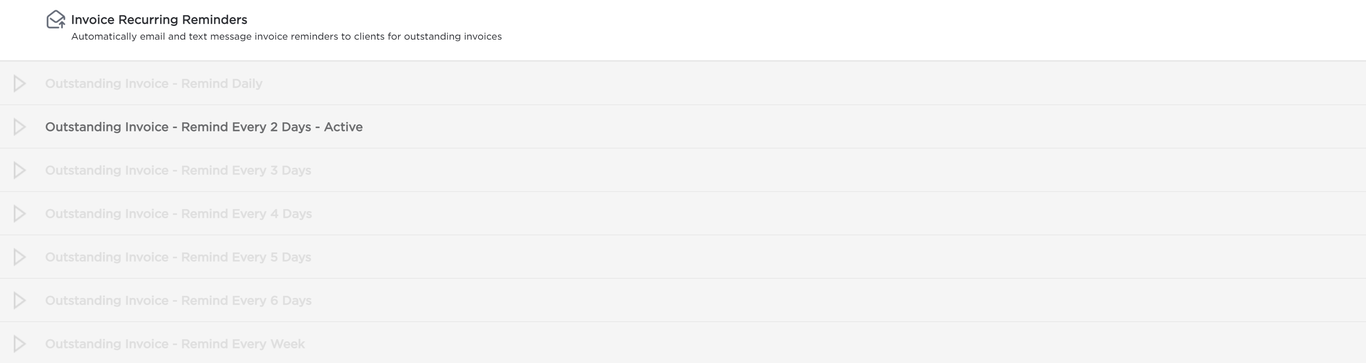Choose Outstanding Invoice - Remind Every 4 Days label
The image size is (1366, 363).
pos(178,214)
